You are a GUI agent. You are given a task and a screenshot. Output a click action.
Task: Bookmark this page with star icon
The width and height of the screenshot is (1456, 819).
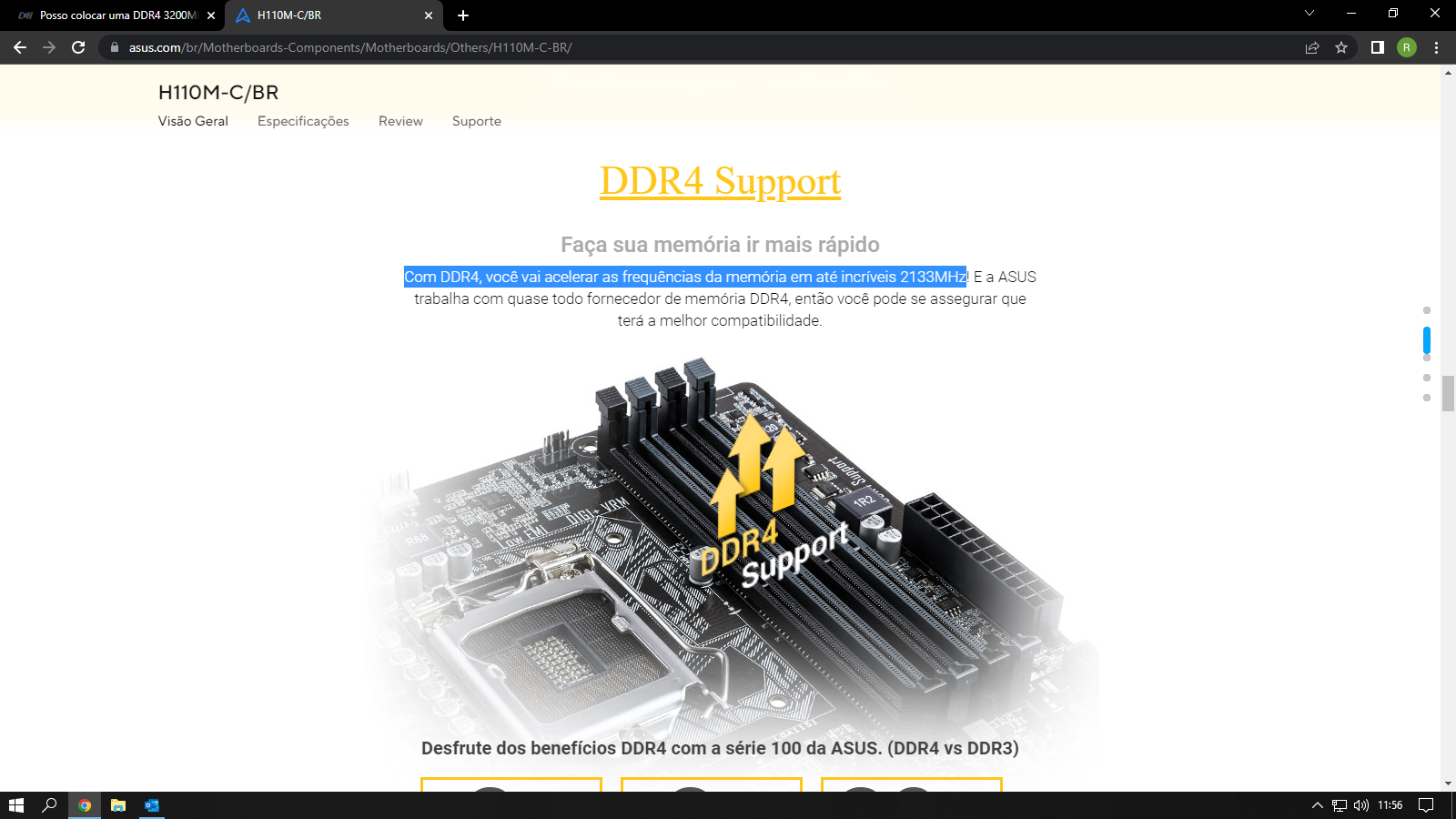pos(1341,47)
